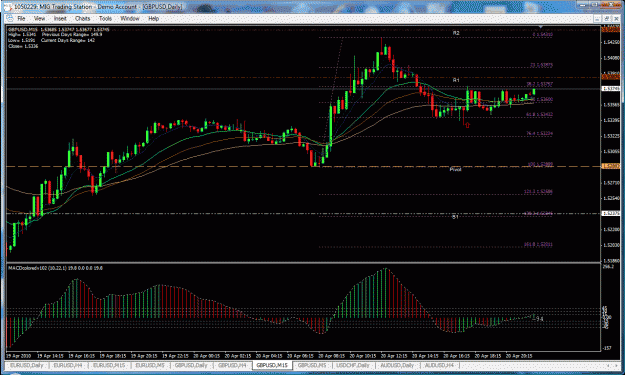625x375 pixels.
Task: Switch to the USDCHF,Daily chart tab
Action: (353, 365)
